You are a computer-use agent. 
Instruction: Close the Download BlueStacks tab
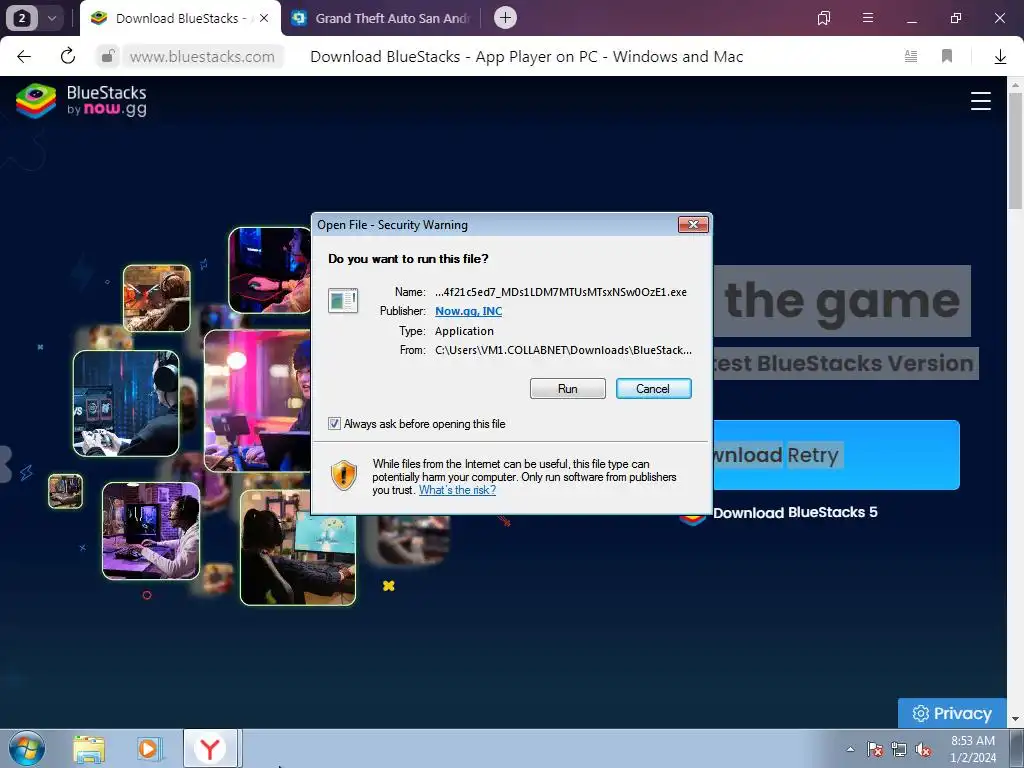click(x=264, y=18)
